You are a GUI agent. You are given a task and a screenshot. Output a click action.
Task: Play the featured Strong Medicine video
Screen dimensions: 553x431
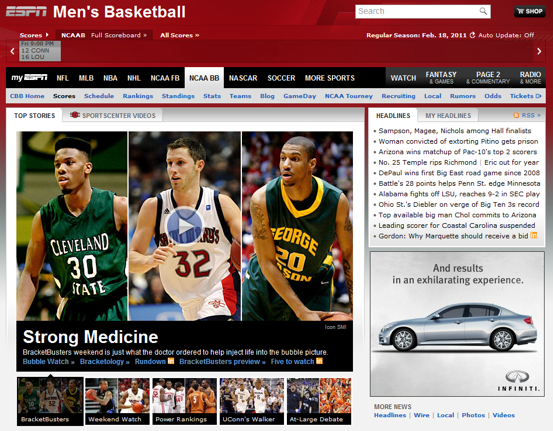pos(184,226)
